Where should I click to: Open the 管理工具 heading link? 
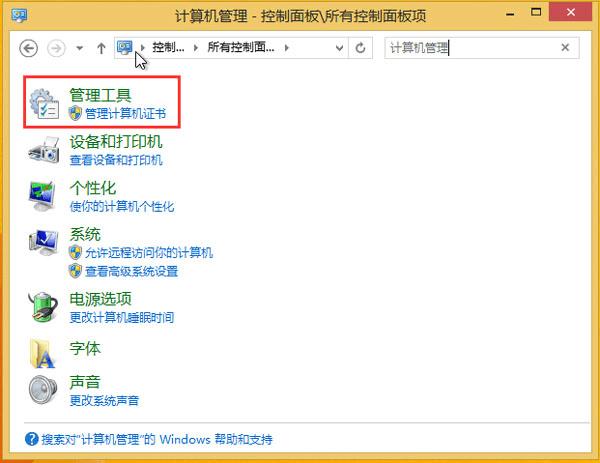point(100,95)
